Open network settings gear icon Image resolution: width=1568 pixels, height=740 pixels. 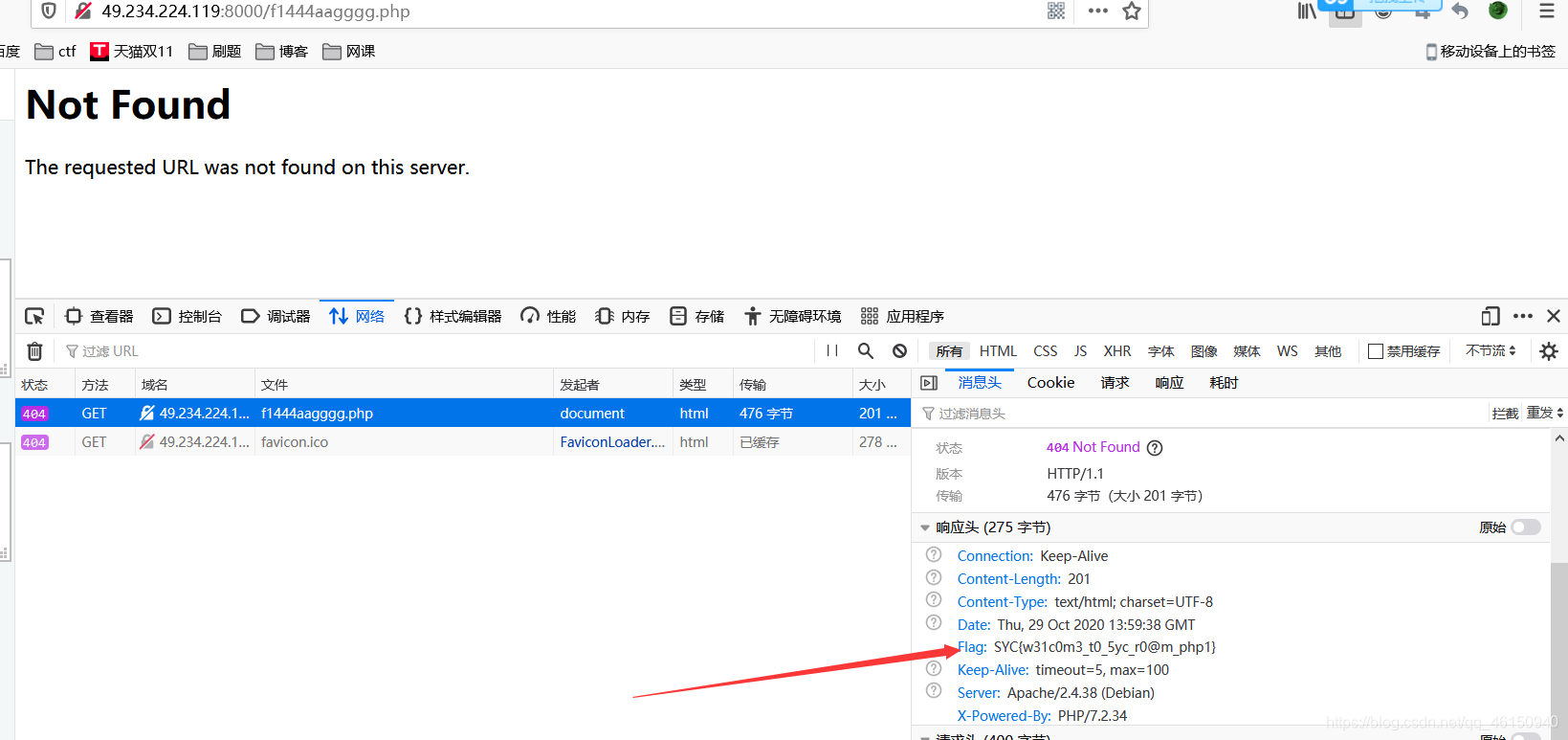pos(1549,351)
